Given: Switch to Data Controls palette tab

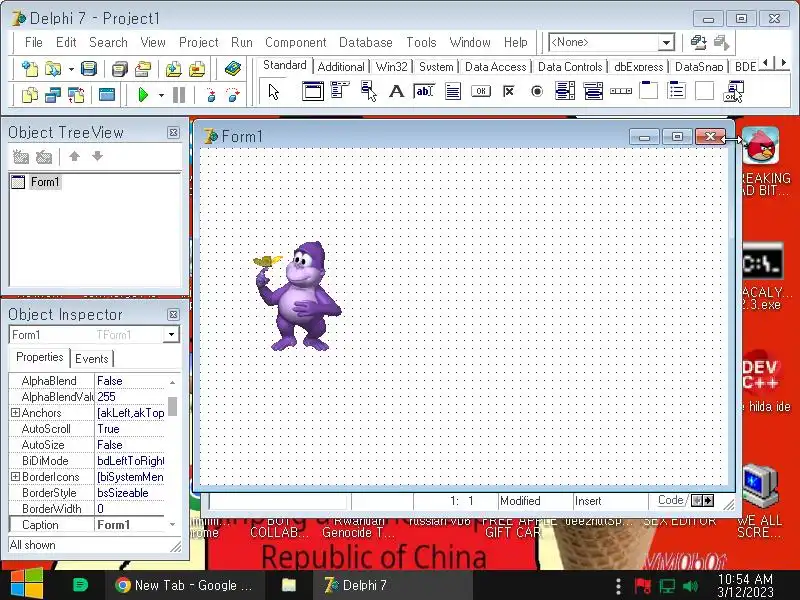Looking at the screenshot, I should [570, 67].
